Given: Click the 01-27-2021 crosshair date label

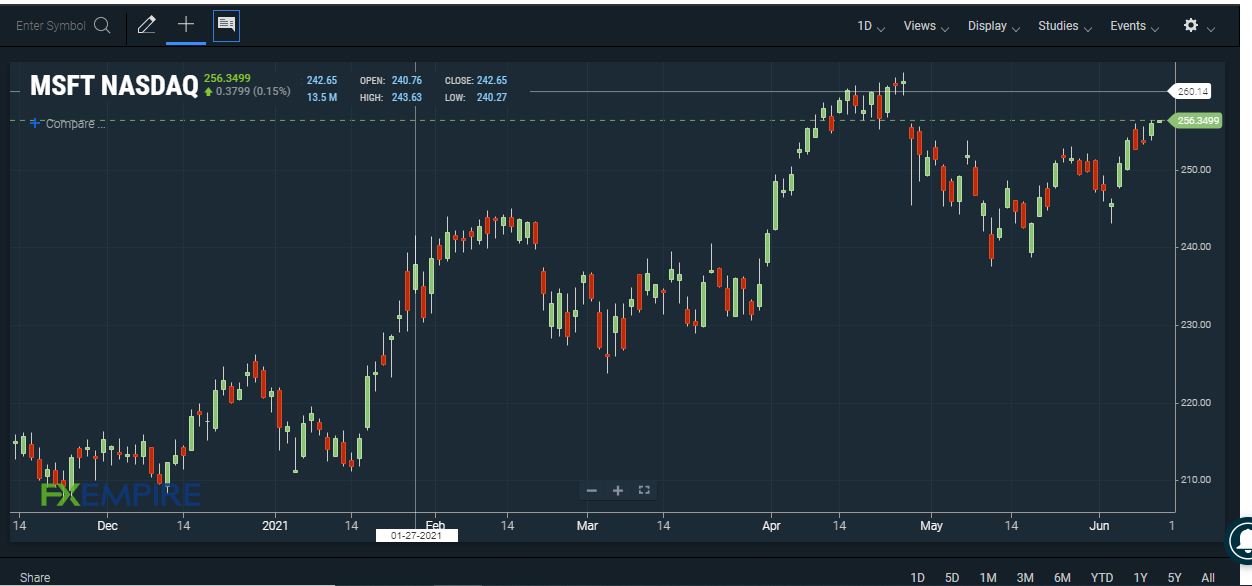Looking at the screenshot, I should pos(416,535).
